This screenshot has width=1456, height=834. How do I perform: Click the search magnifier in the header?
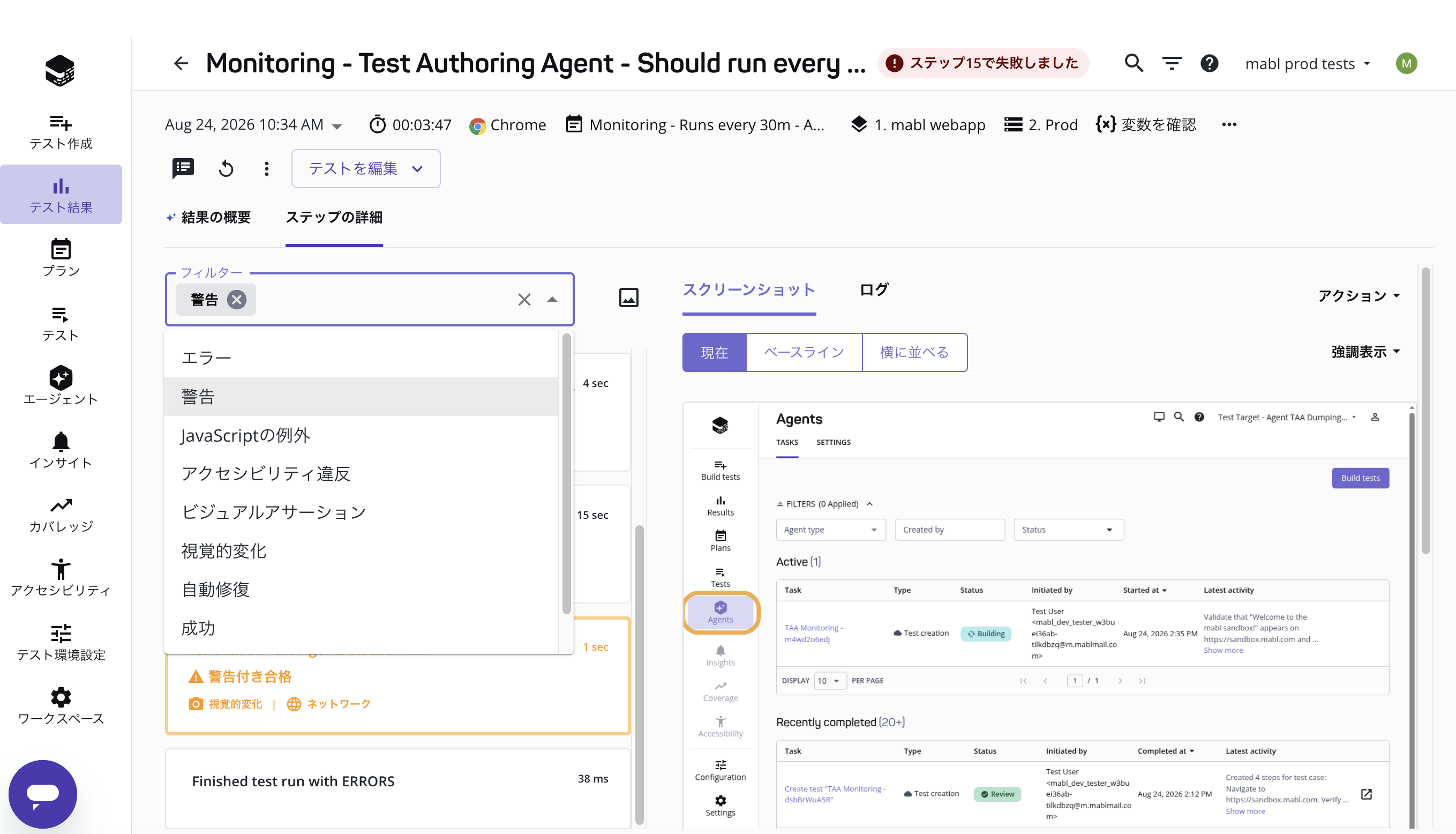(1134, 63)
